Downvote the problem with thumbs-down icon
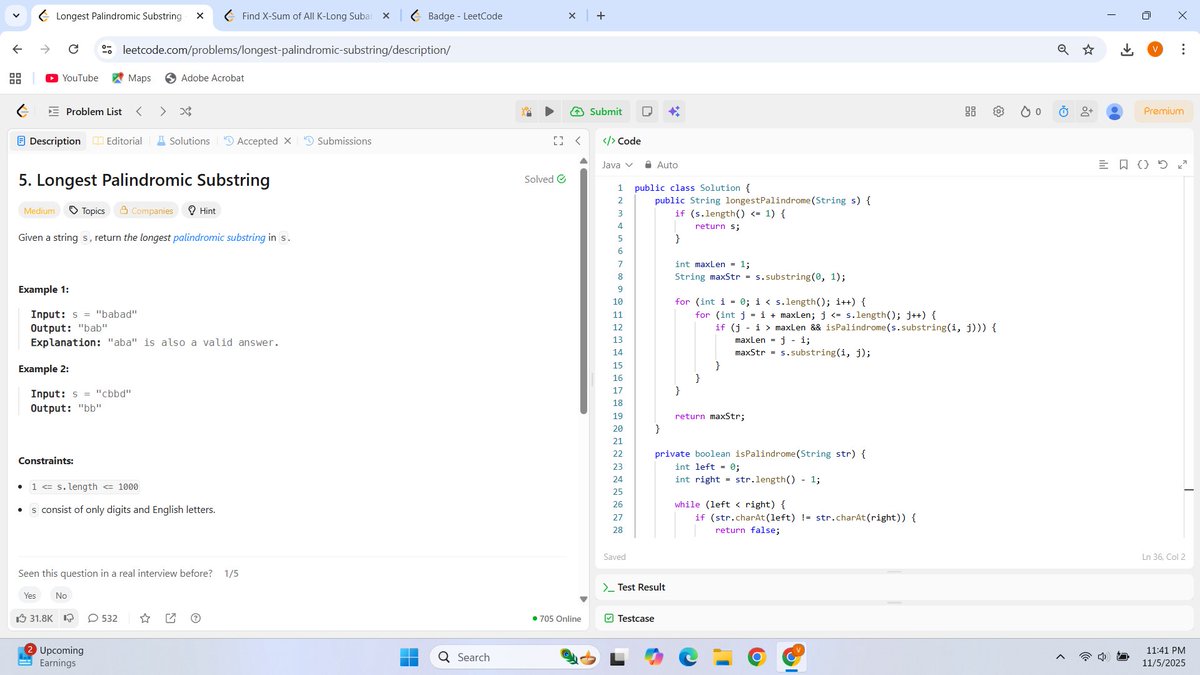This screenshot has height=675, width=1200. click(x=69, y=618)
